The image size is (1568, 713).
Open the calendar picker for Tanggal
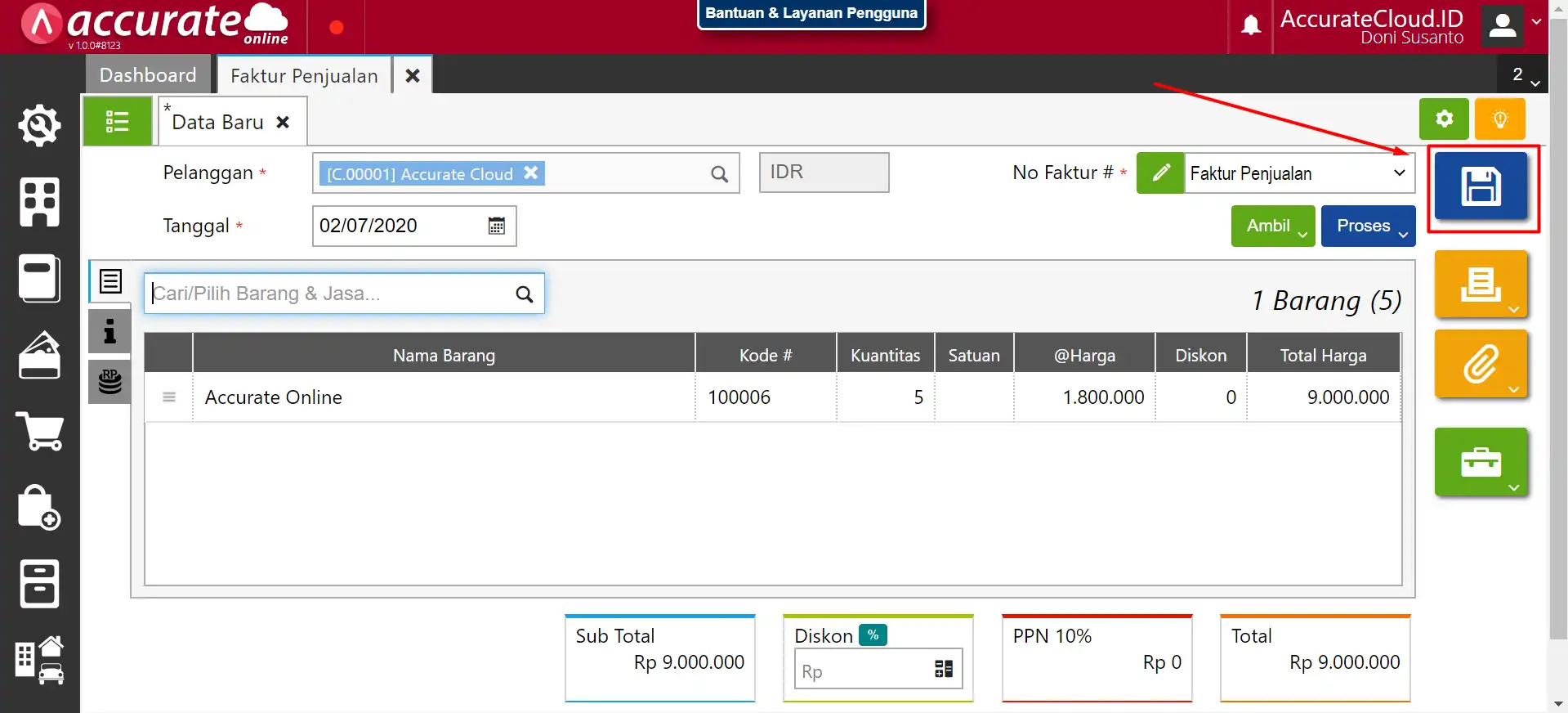point(496,226)
